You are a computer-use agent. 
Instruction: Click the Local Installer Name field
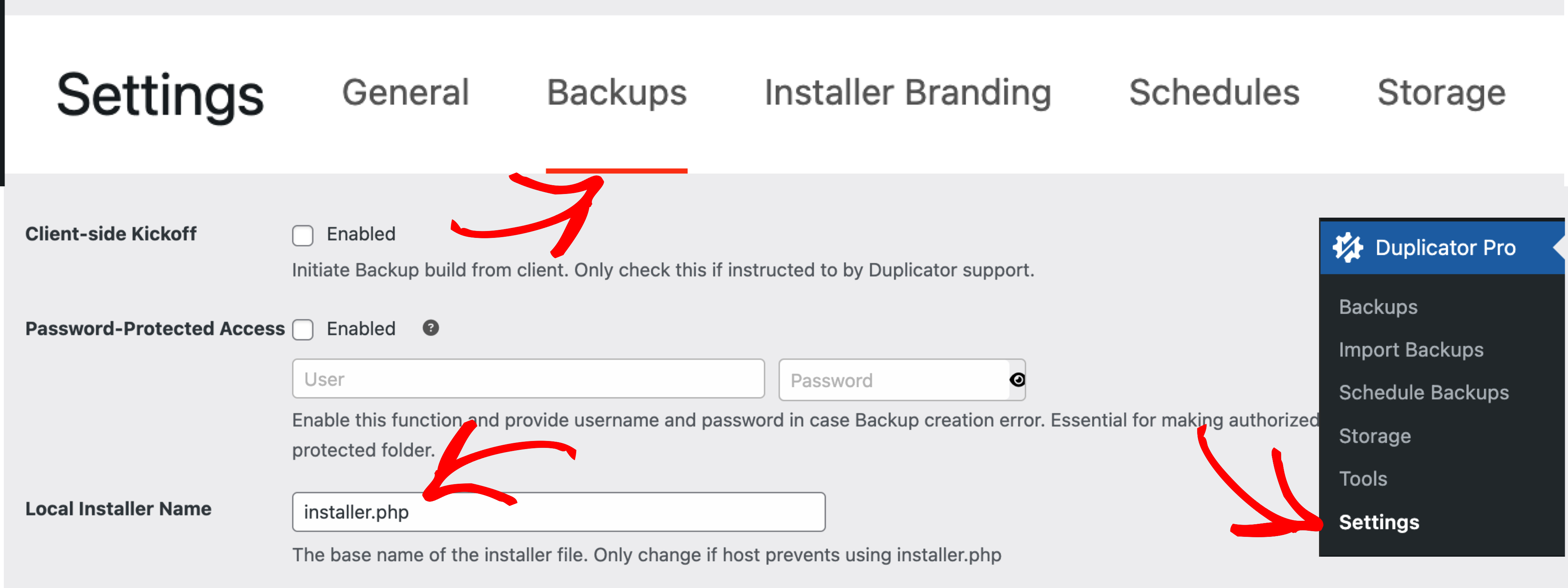tap(559, 512)
